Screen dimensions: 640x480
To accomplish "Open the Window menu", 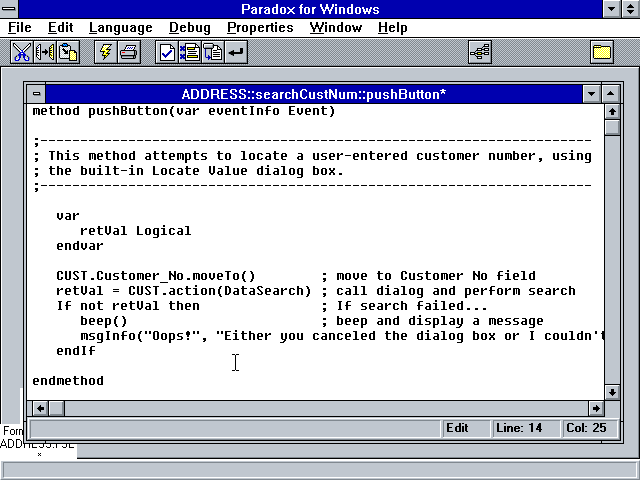I will [x=336, y=28].
